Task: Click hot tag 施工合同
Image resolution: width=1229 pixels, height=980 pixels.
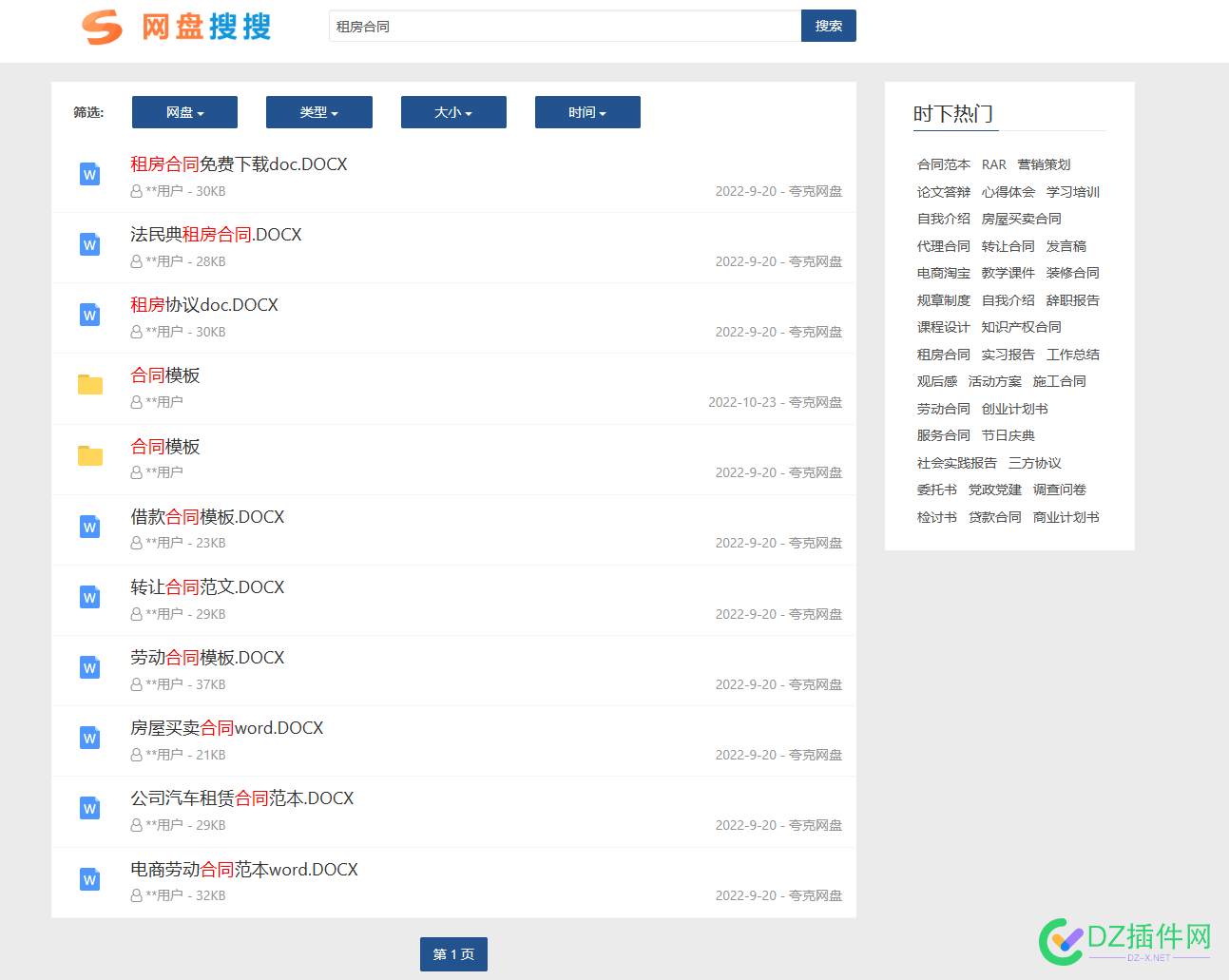Action: (x=1060, y=381)
